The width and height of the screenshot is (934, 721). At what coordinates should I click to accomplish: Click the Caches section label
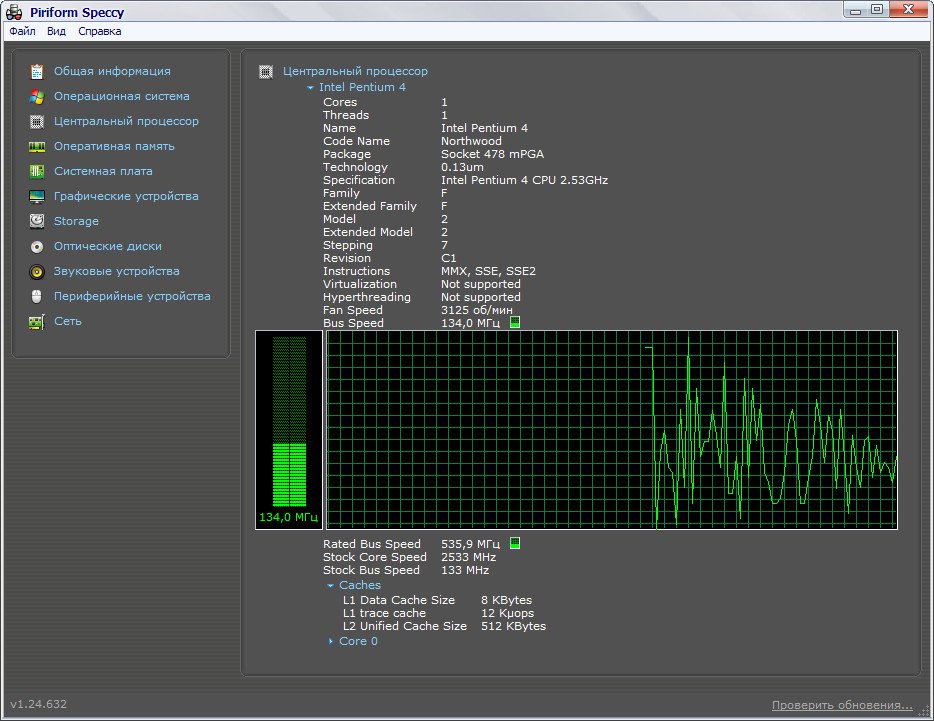coord(360,585)
